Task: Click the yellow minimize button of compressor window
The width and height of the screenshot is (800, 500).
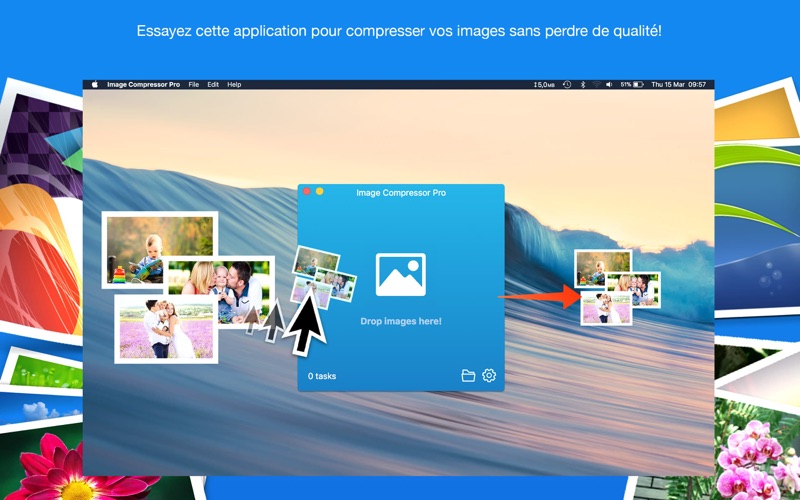Action: (319, 191)
